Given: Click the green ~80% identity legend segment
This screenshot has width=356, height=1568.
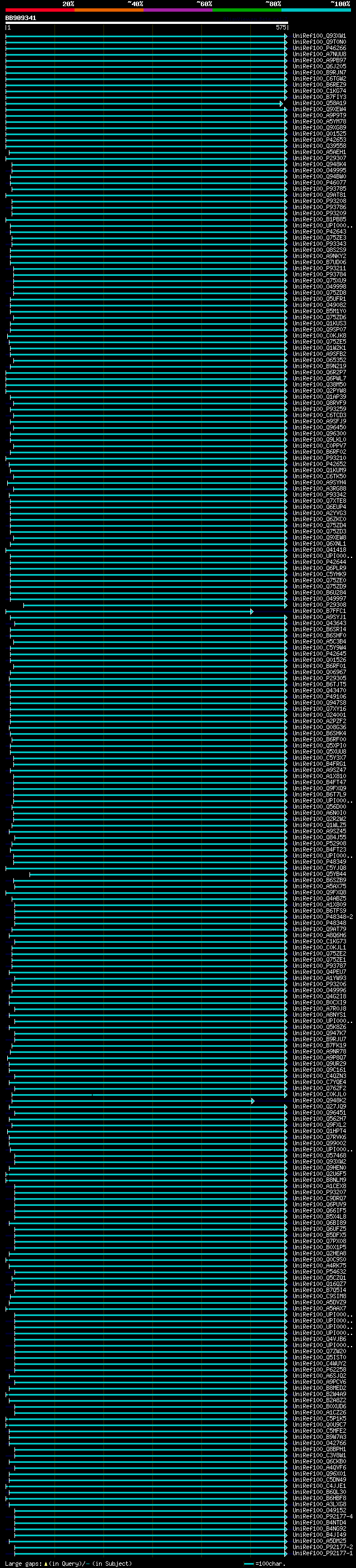Looking at the screenshot, I should pos(247,10).
